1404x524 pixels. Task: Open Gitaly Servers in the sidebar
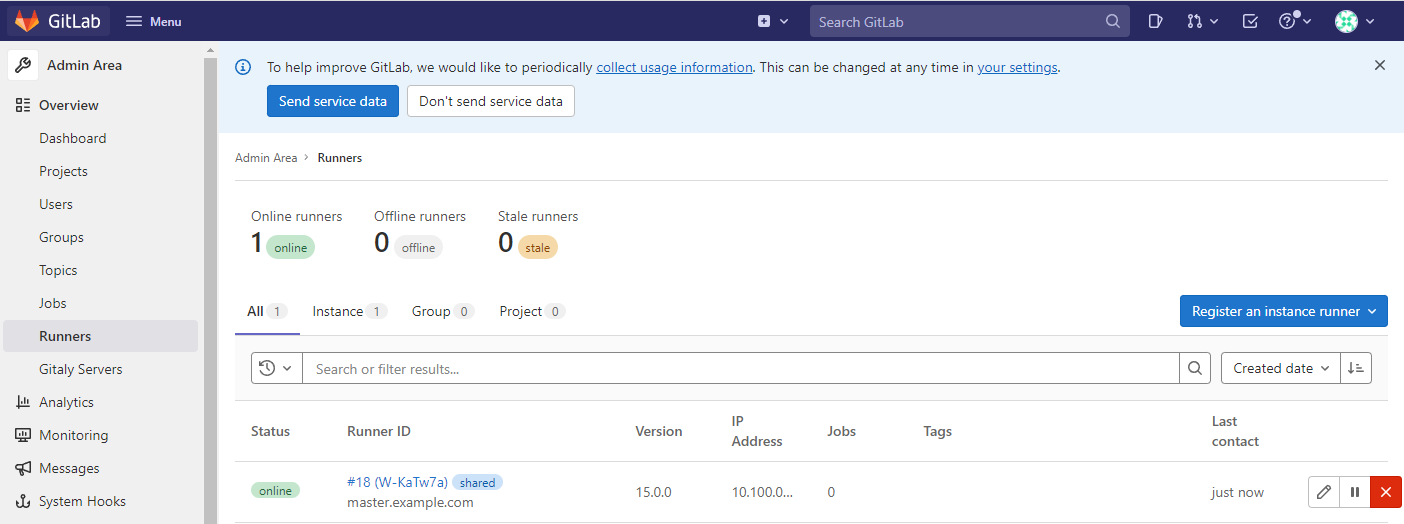pos(80,369)
